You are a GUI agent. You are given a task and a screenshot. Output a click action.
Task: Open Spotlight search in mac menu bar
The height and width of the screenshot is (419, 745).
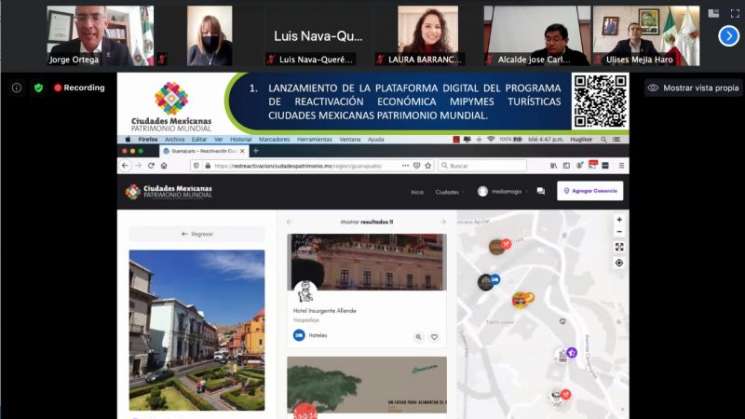click(603, 140)
